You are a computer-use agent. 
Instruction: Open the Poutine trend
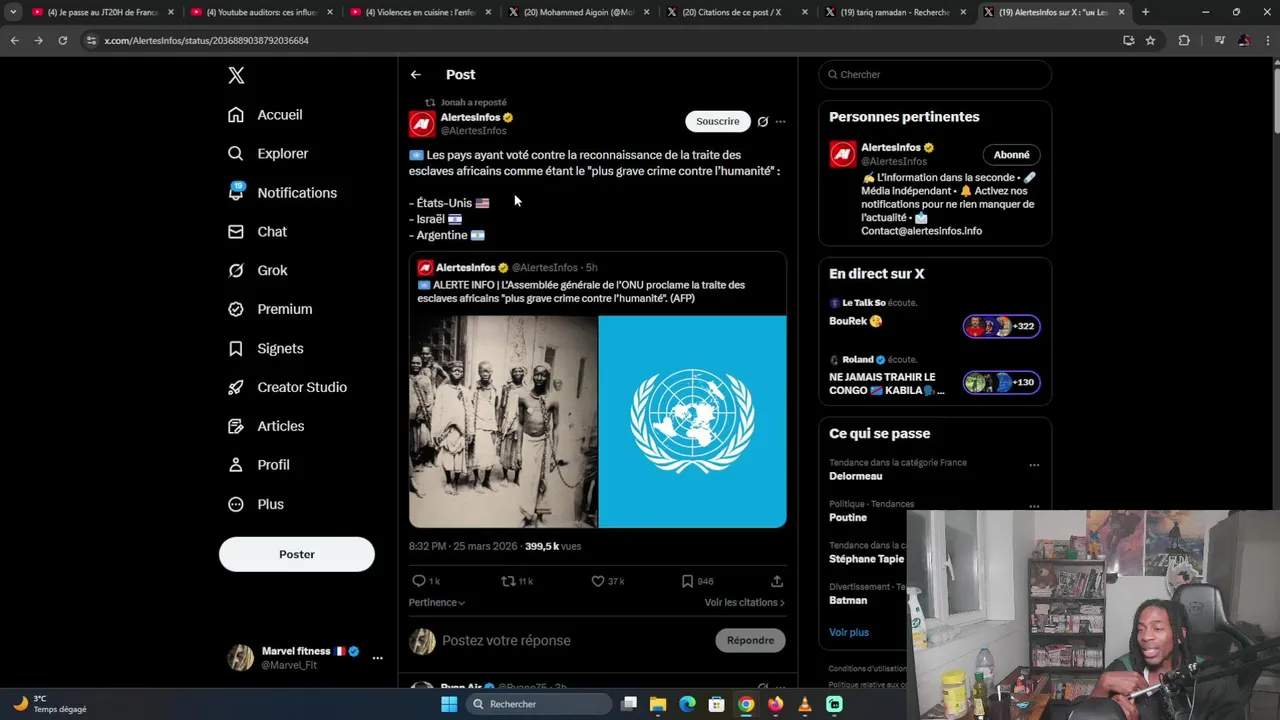[x=848, y=518]
